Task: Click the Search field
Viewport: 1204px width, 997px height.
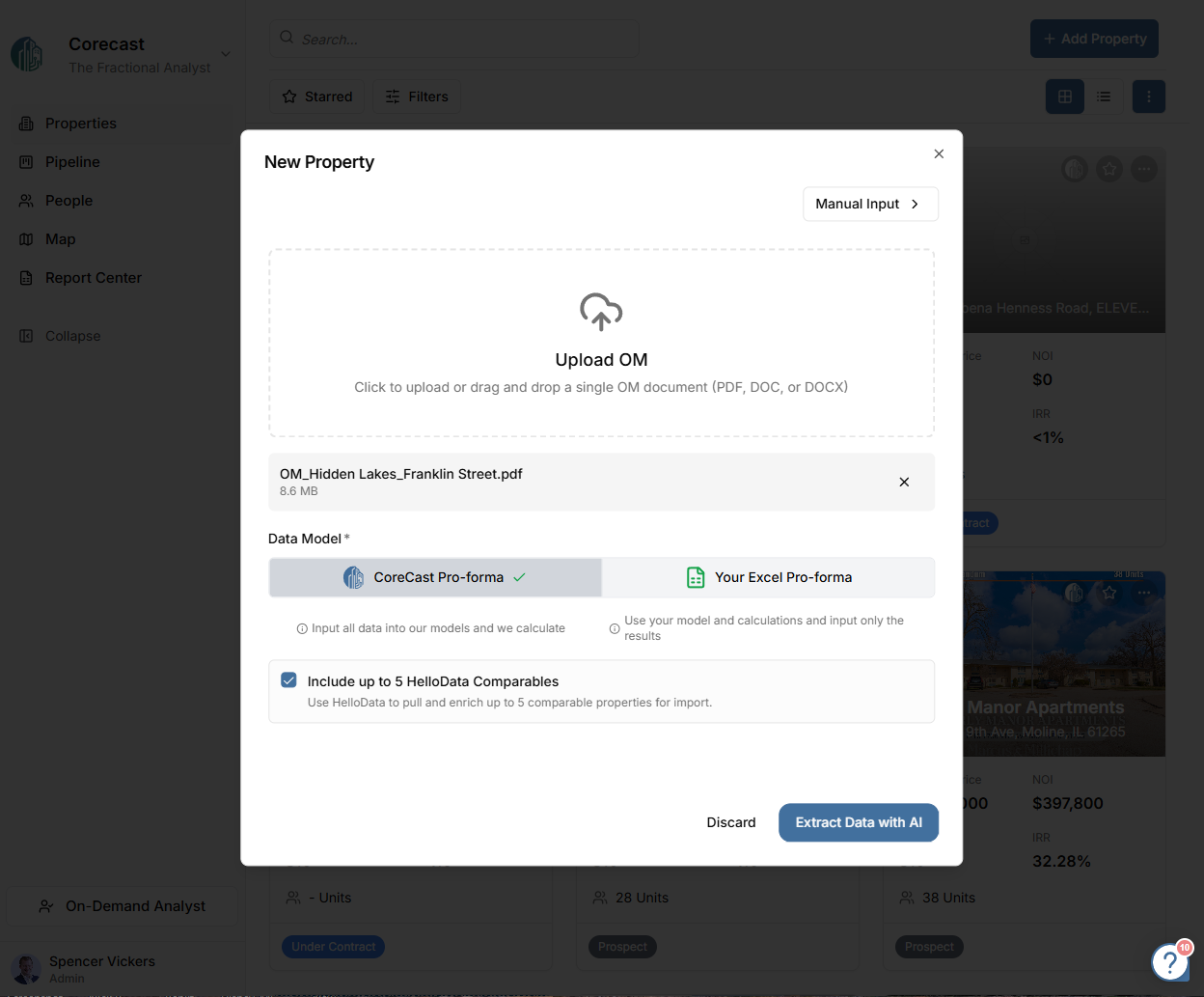Action: click(454, 39)
